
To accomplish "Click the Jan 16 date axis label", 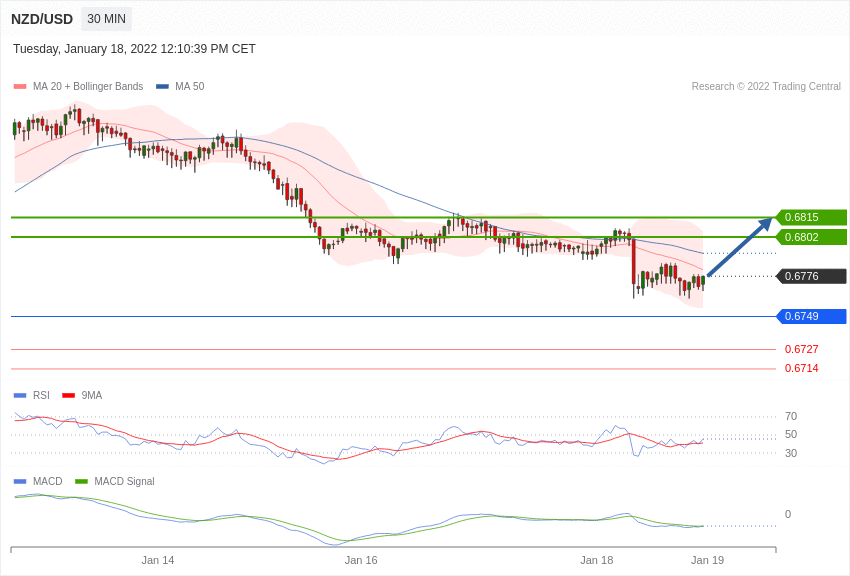I will click(x=361, y=560).
